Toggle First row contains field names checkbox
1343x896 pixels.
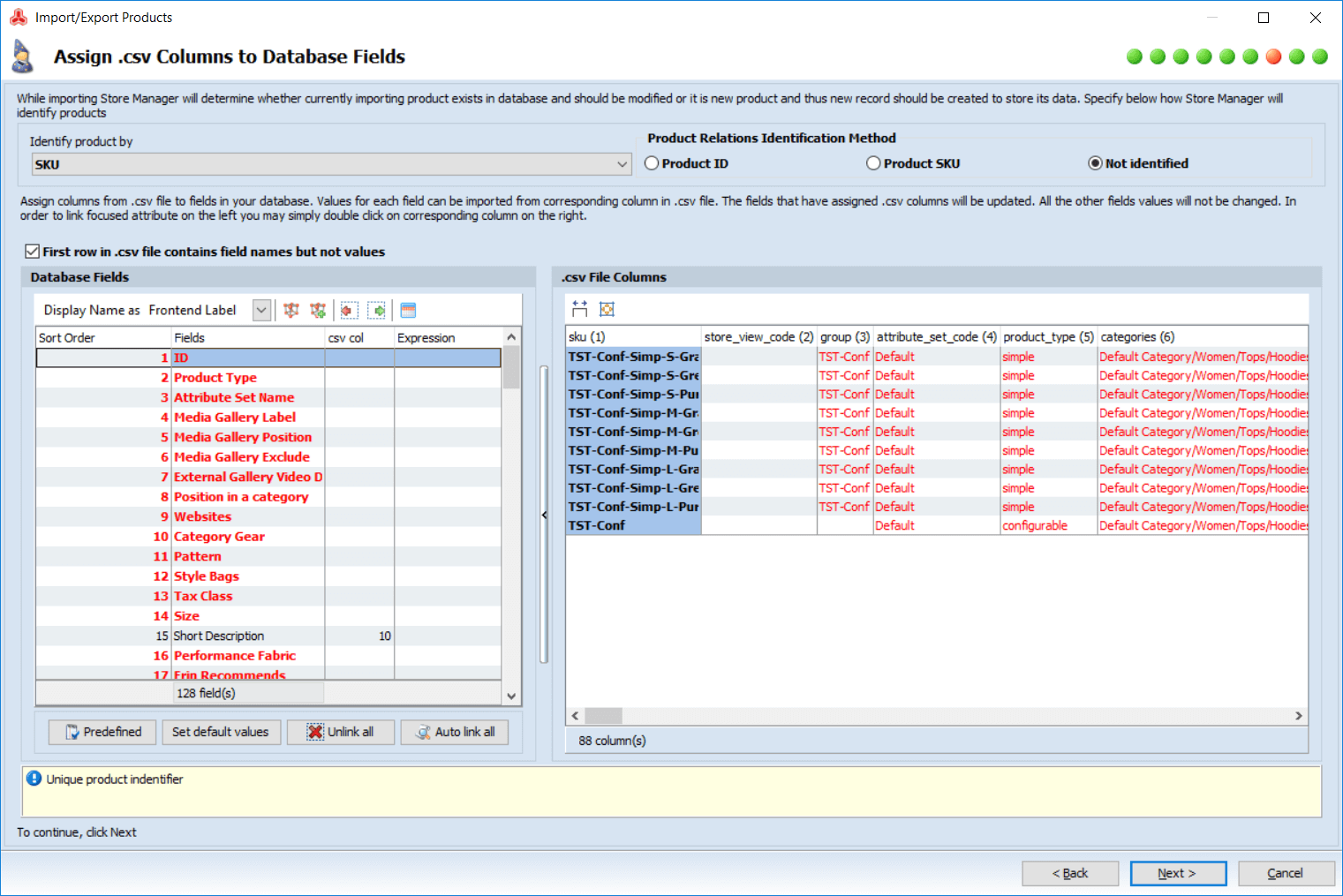click(32, 252)
